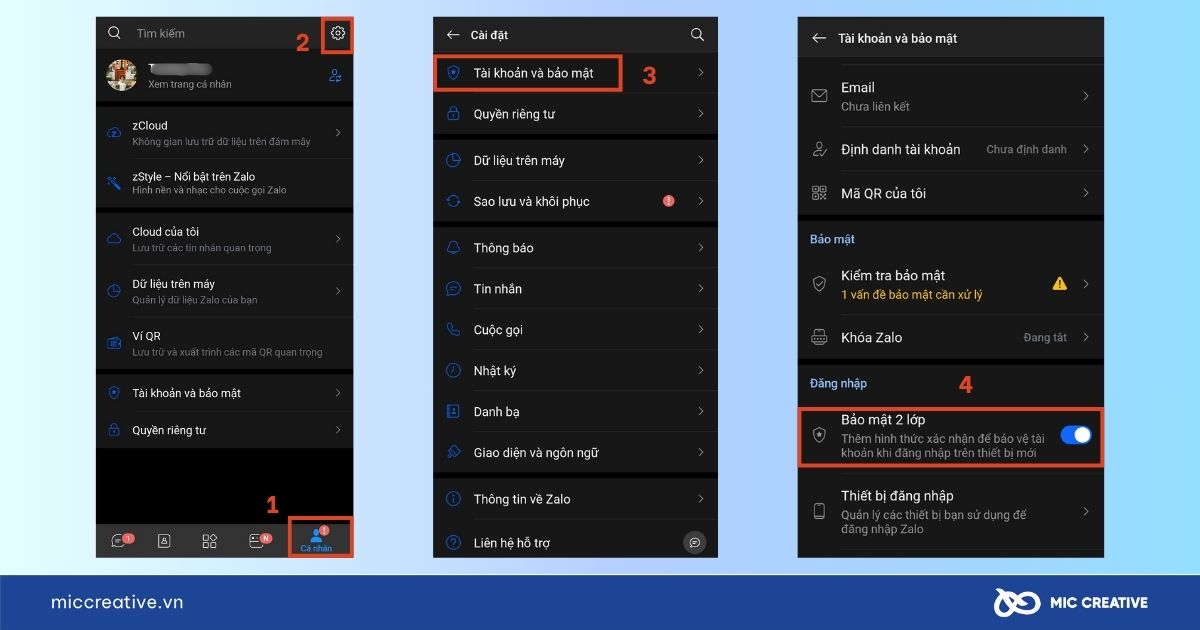Open Quyền riêng tư in Cài đặt list
Viewport: 1200px width, 630px height.
(x=576, y=114)
